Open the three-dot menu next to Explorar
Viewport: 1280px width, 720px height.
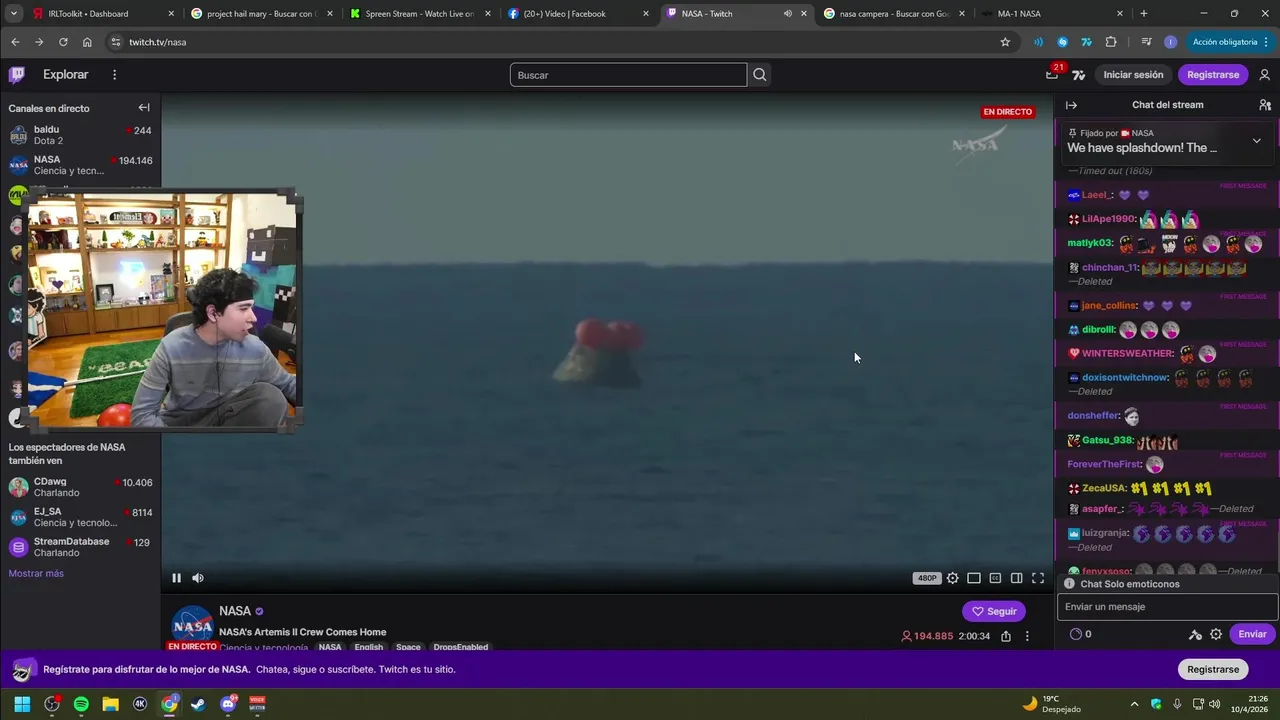coord(114,75)
